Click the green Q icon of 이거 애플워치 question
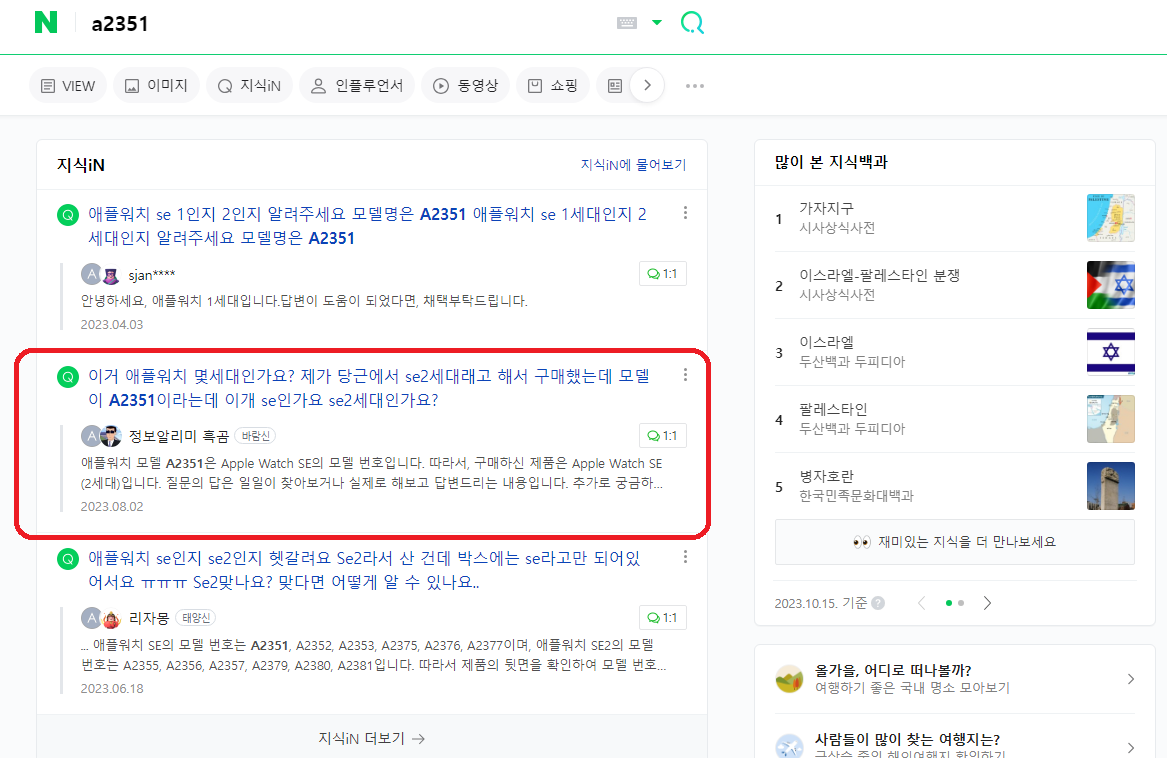 (68, 377)
